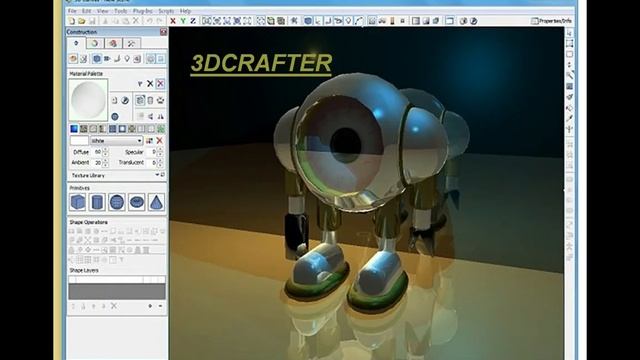Click the light bulb icon in top toolbar
This screenshot has height=360, width=640.
coord(348,21)
